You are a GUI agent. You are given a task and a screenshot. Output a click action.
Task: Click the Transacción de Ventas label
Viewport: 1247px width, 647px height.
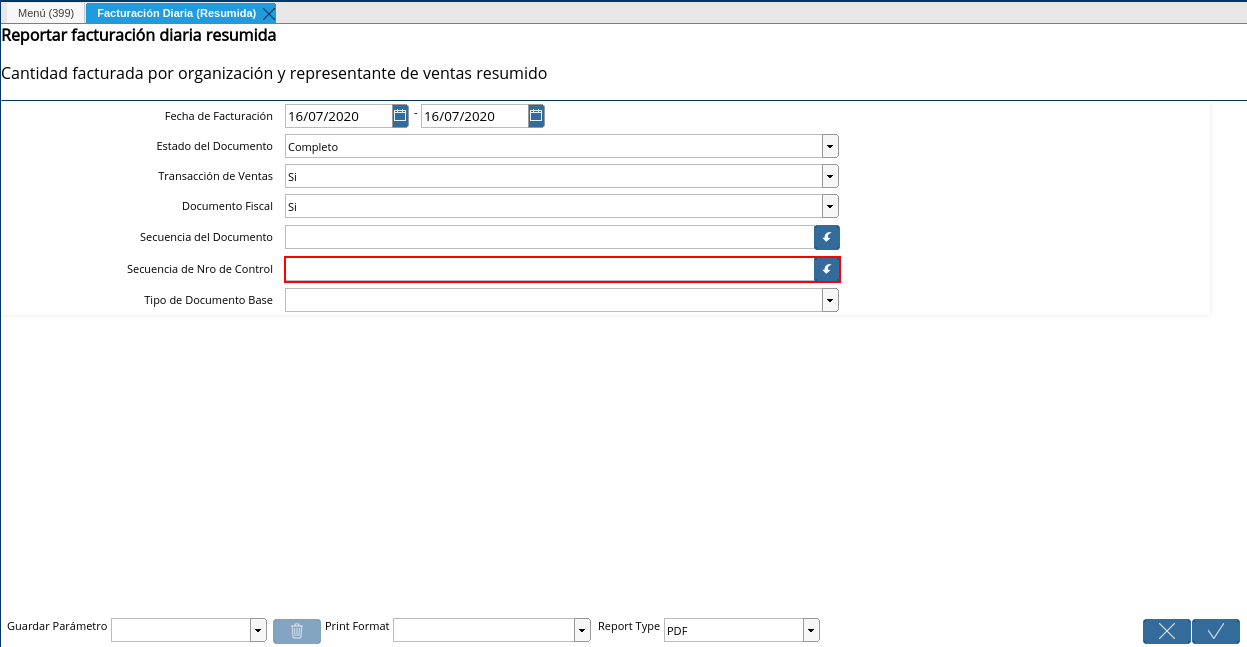(216, 177)
